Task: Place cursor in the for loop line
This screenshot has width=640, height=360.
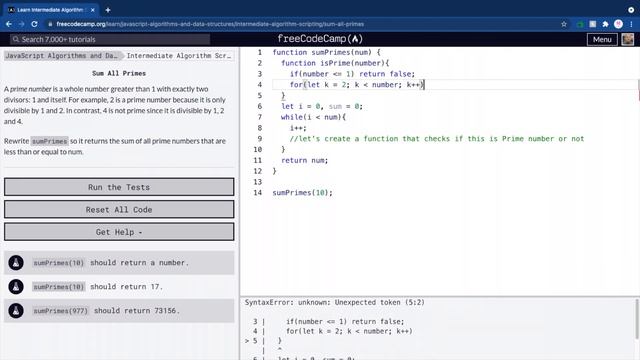Action: tap(357, 84)
